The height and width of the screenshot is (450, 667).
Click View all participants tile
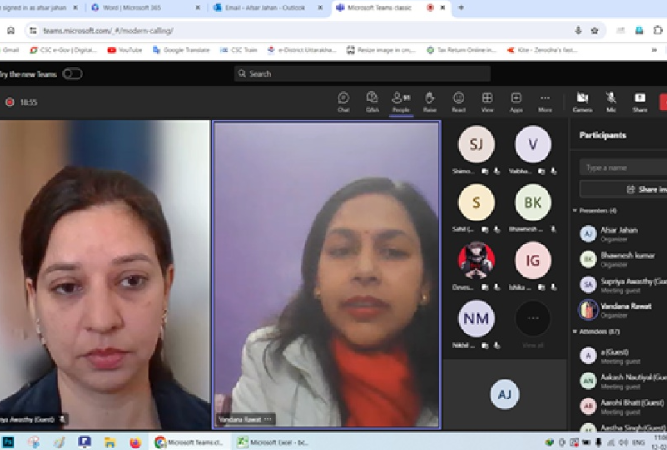(532, 320)
